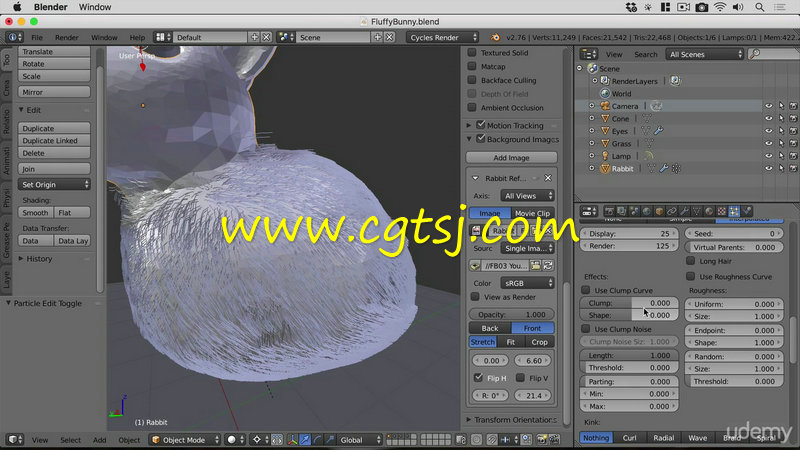Enable Ambient Occlusion checkbox
The image size is (800, 450).
pos(472,107)
